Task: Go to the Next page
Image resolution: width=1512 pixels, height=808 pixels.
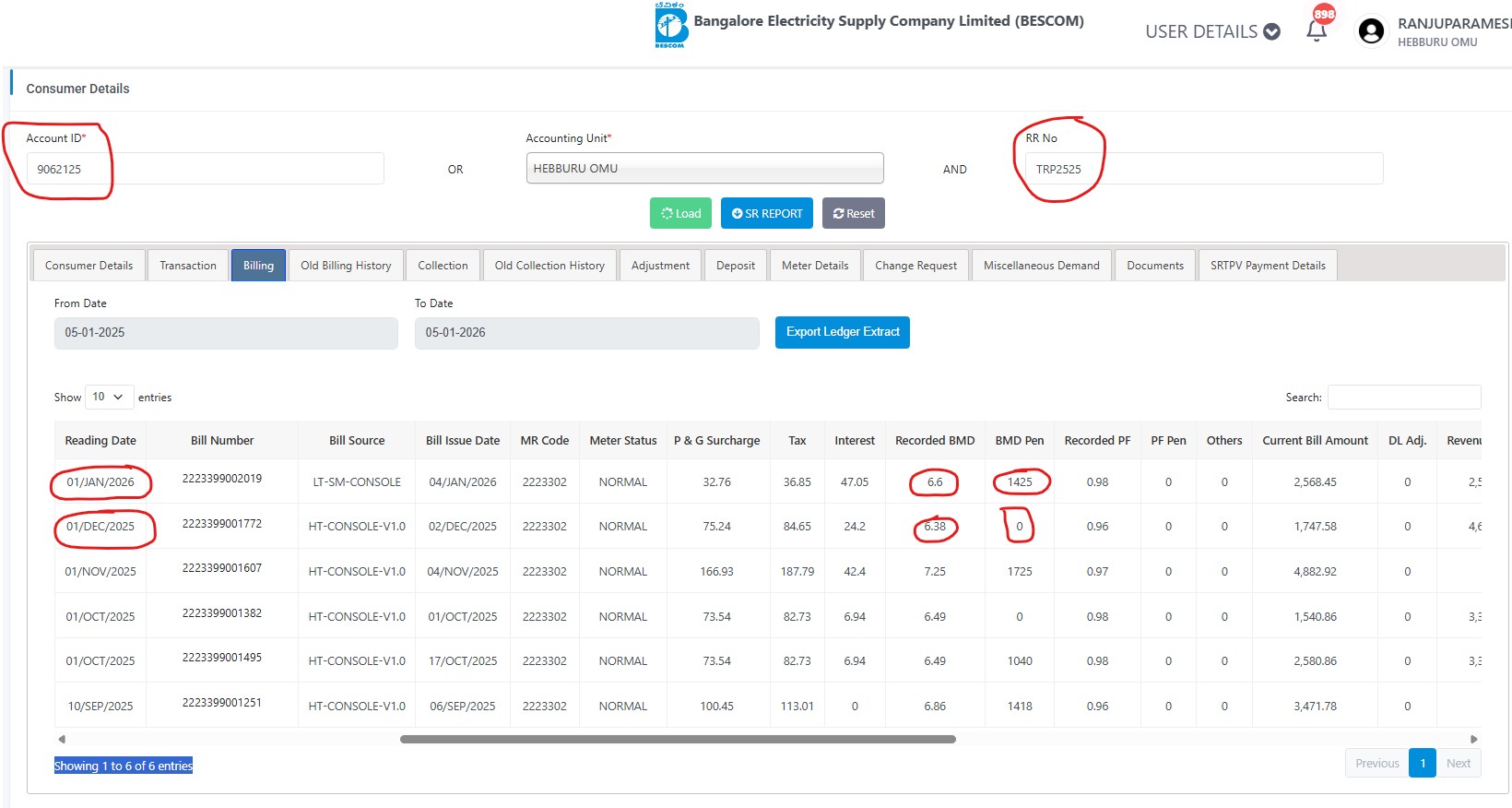Action: coord(1459,763)
